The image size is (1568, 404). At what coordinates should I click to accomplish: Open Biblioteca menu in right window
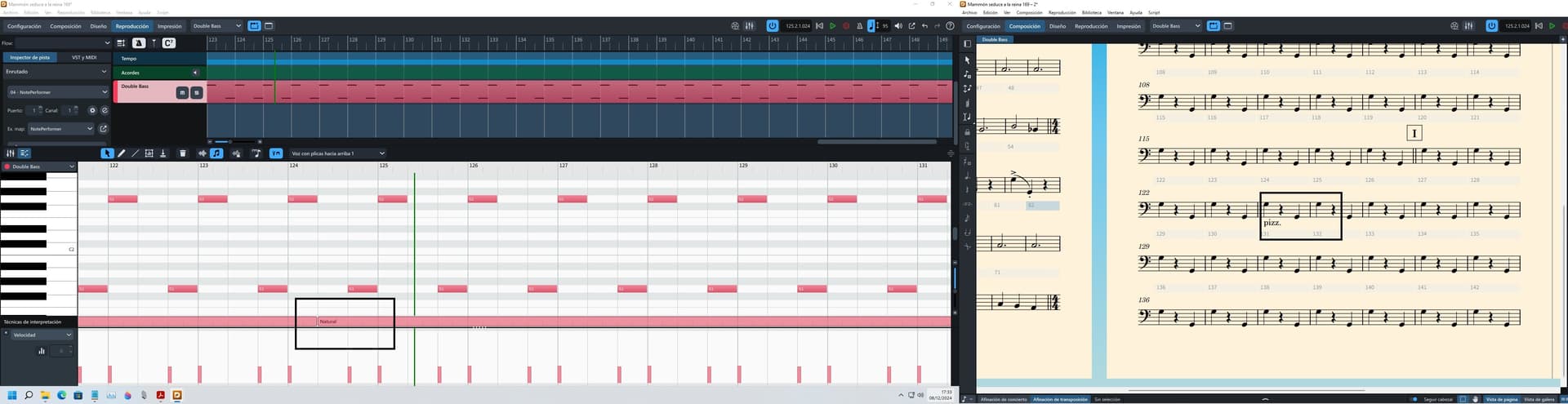(1091, 12)
